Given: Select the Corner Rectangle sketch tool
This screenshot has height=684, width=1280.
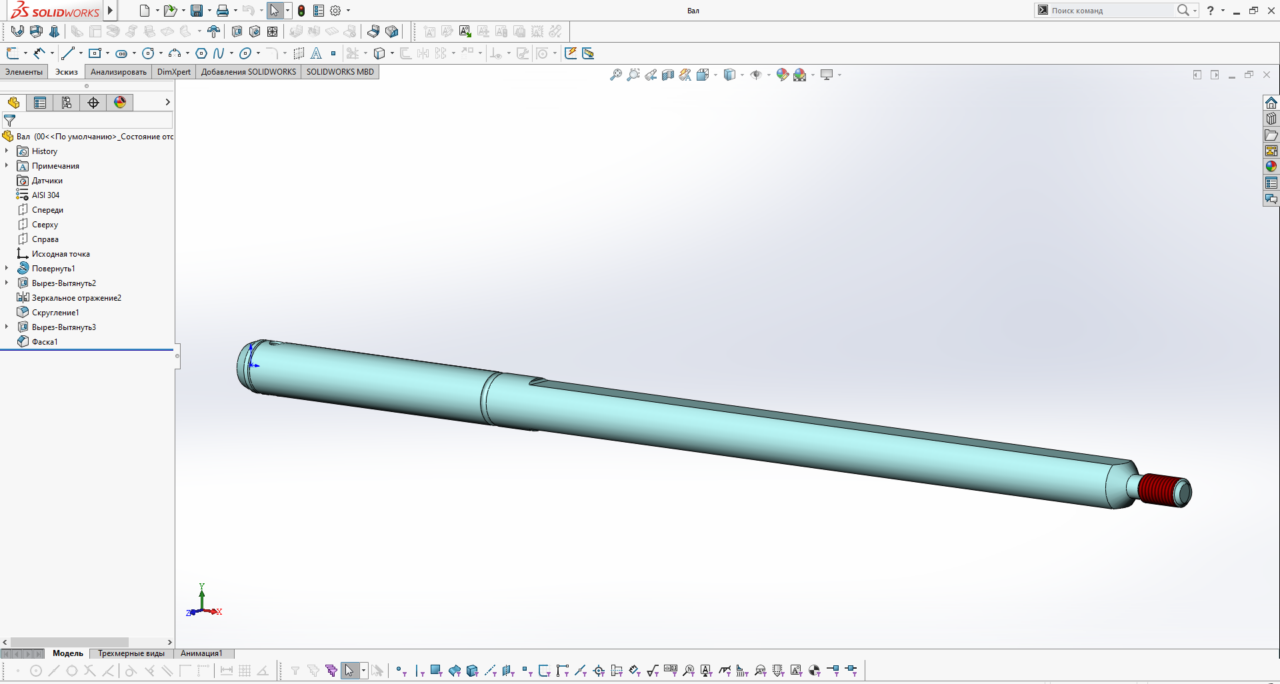Looking at the screenshot, I should point(94,53).
